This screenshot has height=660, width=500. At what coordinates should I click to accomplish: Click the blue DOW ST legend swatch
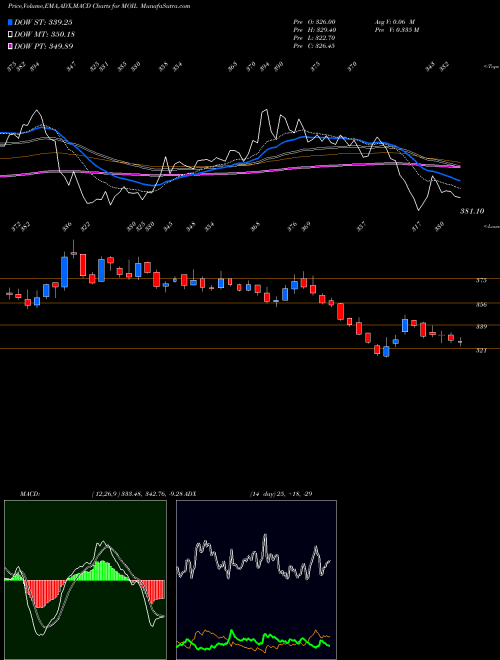pyautogui.click(x=10, y=22)
